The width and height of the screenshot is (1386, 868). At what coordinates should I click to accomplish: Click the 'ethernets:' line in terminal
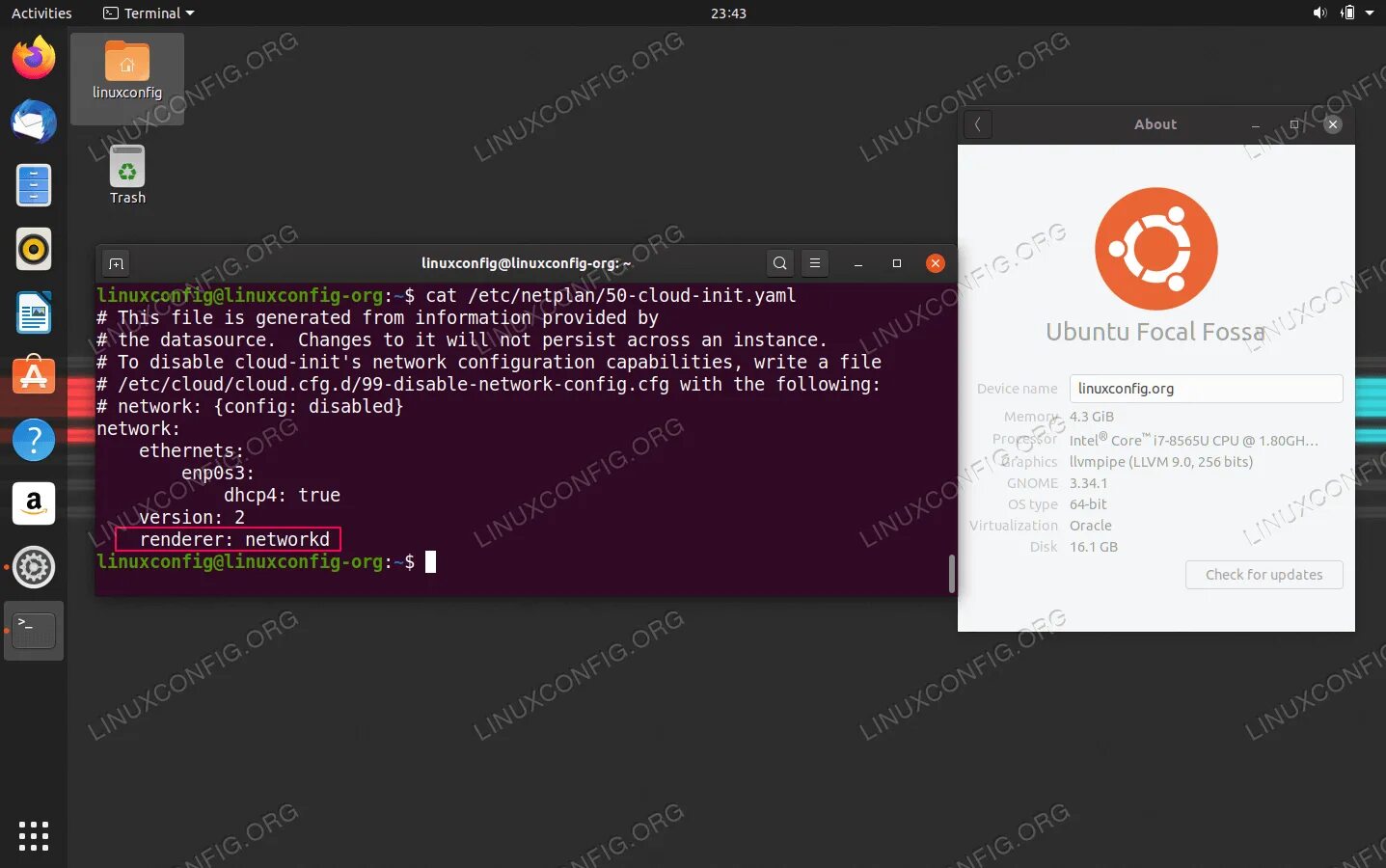pos(192,451)
